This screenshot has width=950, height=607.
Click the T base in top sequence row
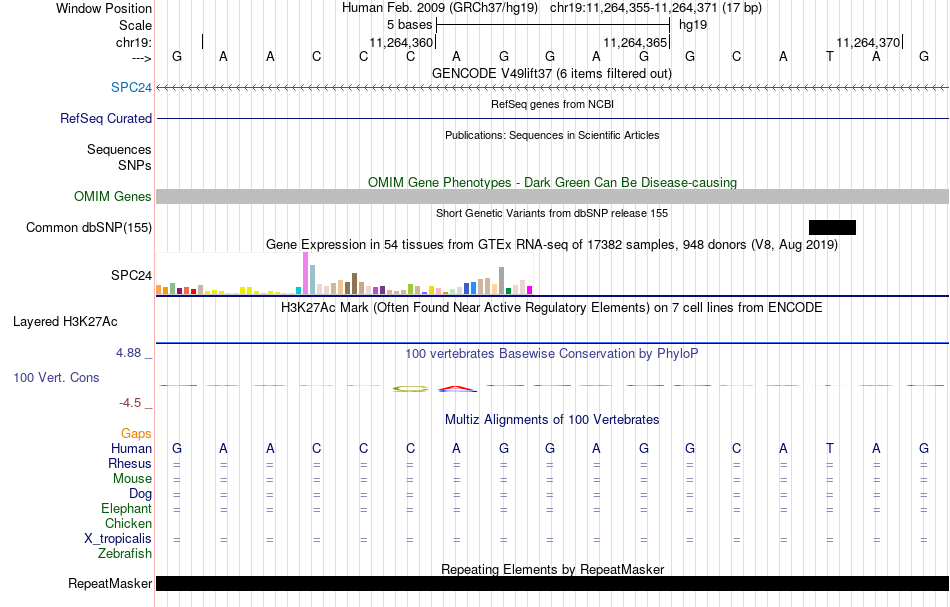pyautogui.click(x=829, y=56)
